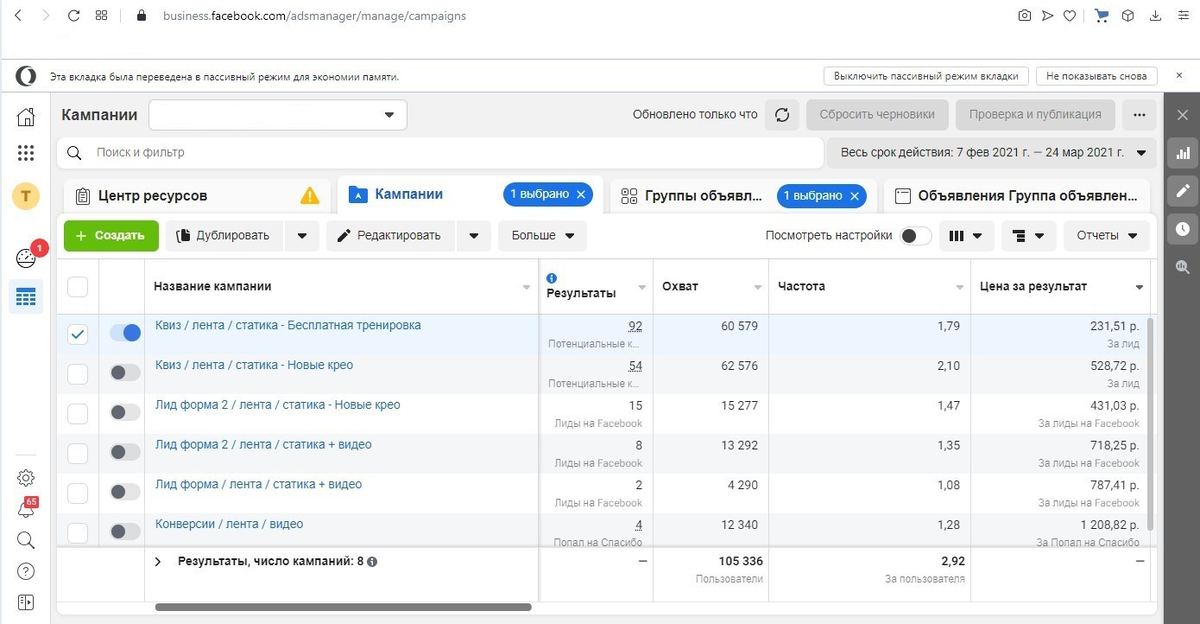
Task: Switch to the Объявления Группа объявлений tab
Action: [1016, 196]
